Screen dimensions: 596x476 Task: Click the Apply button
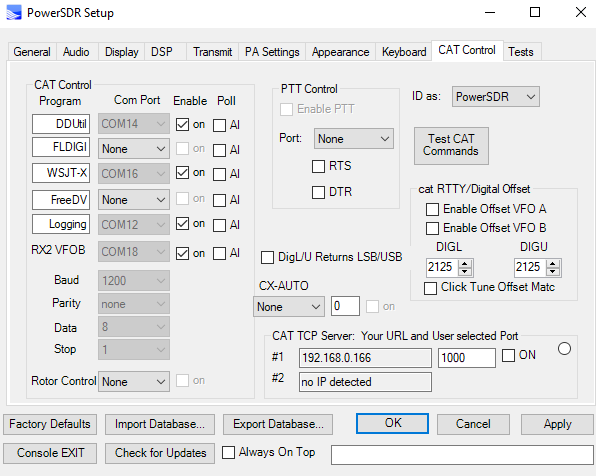[557, 424]
